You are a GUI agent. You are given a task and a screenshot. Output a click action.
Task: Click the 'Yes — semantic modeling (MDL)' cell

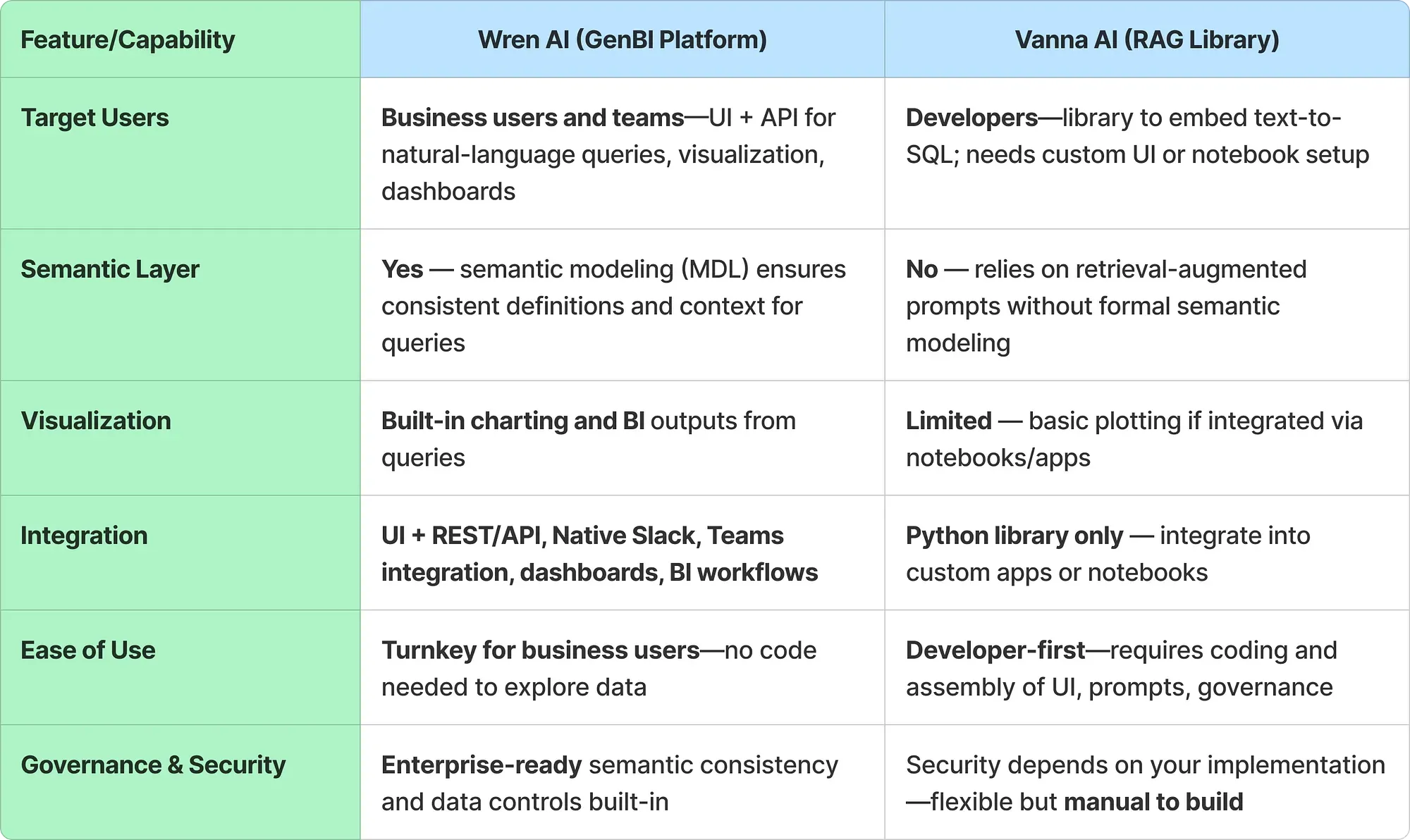[613, 306]
